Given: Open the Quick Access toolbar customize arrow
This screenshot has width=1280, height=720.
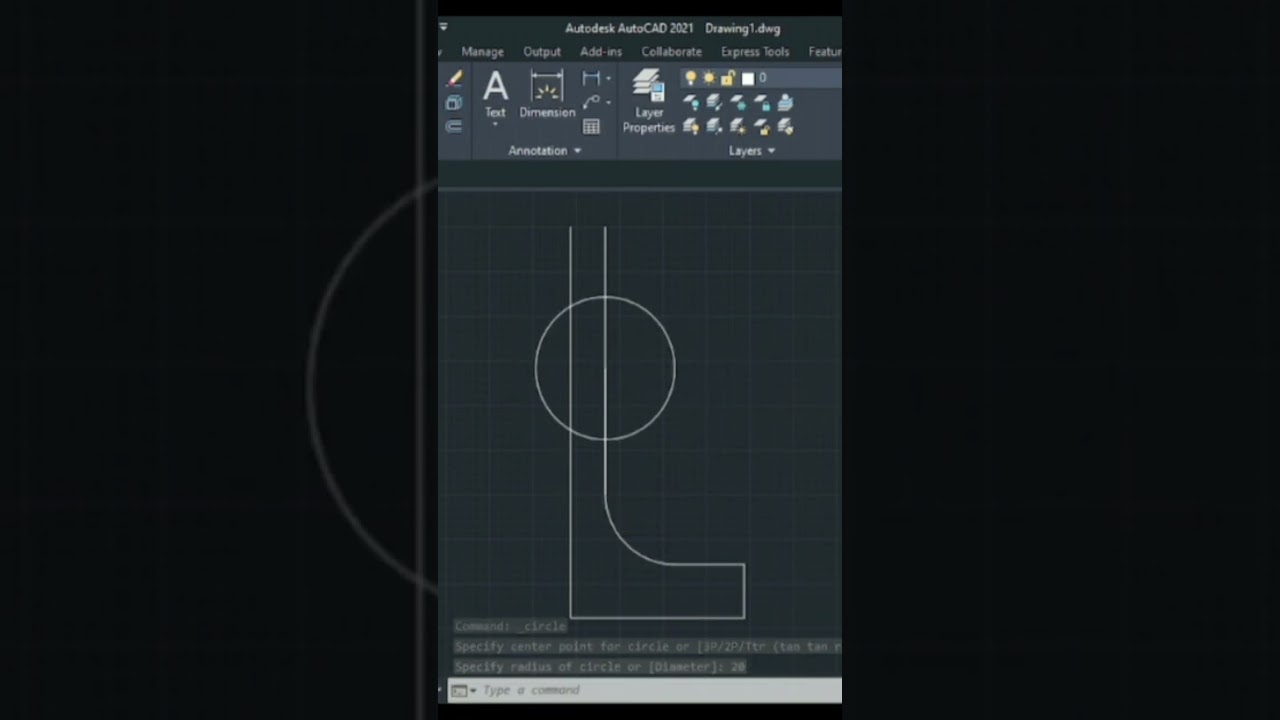Looking at the screenshot, I should (x=443, y=27).
